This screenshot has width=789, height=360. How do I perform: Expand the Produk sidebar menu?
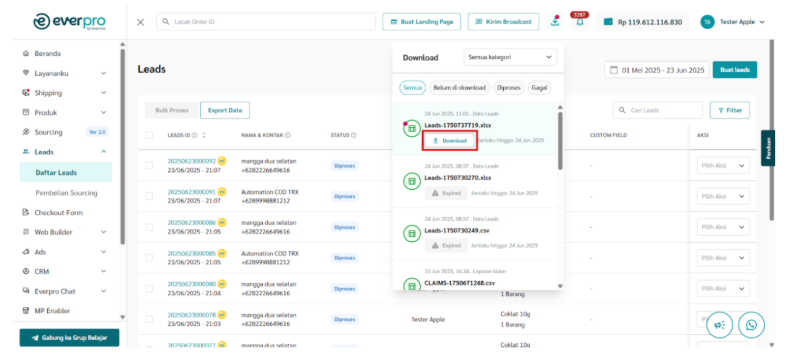click(x=64, y=112)
